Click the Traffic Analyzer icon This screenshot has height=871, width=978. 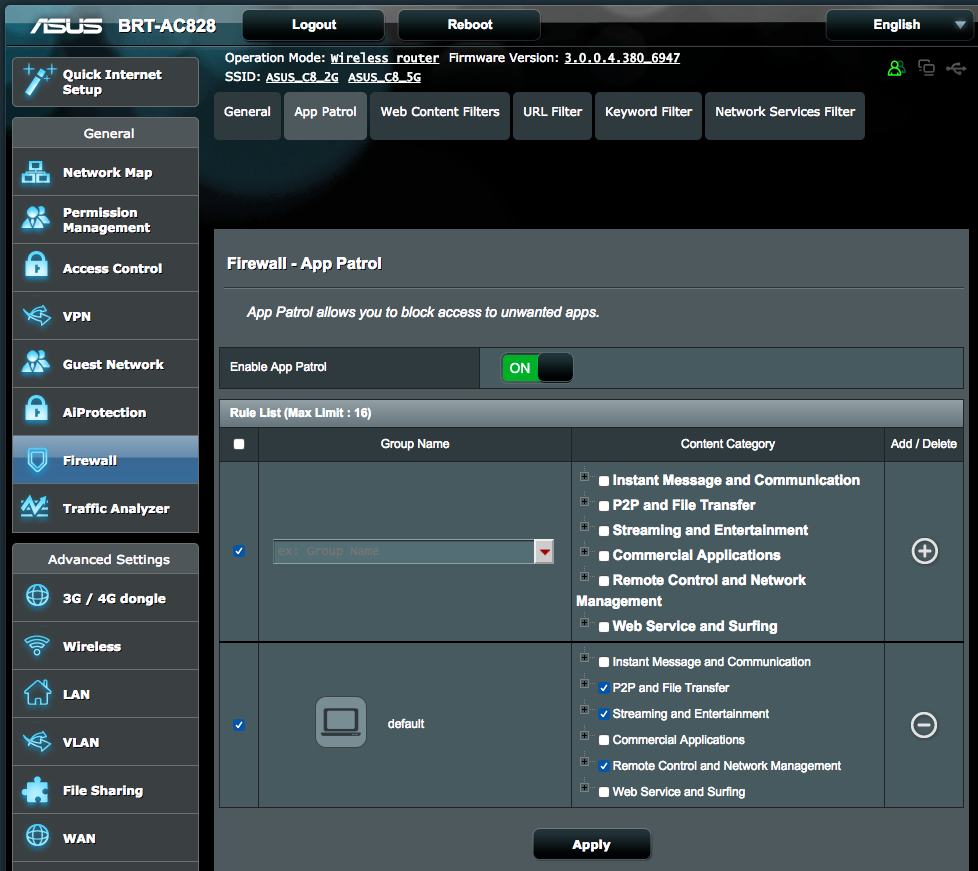click(36, 508)
